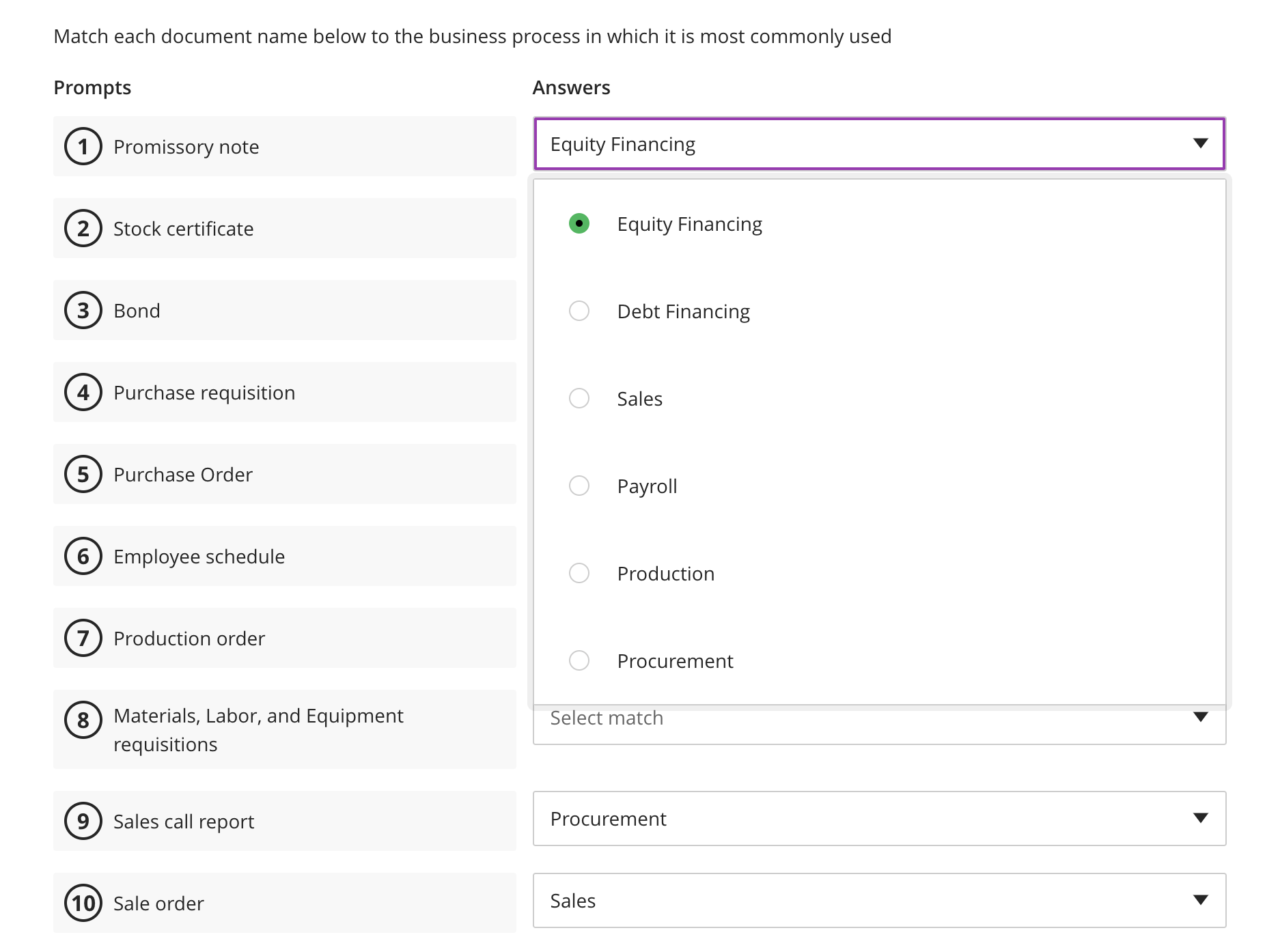The width and height of the screenshot is (1265, 952).
Task: Collapse the Equity Financing dropdown arrow
Action: (1201, 143)
